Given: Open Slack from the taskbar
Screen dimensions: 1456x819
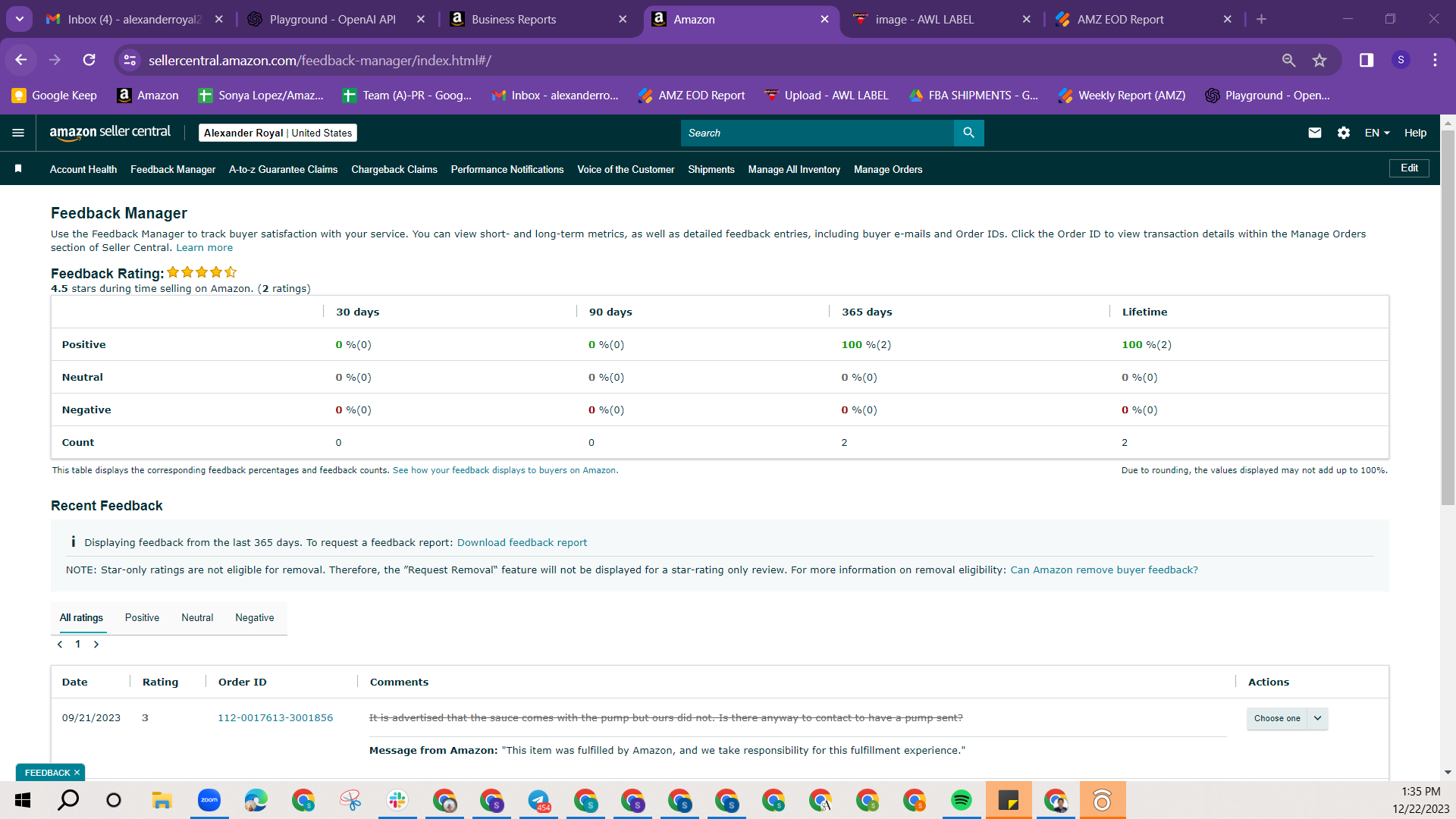Looking at the screenshot, I should pyautogui.click(x=397, y=800).
